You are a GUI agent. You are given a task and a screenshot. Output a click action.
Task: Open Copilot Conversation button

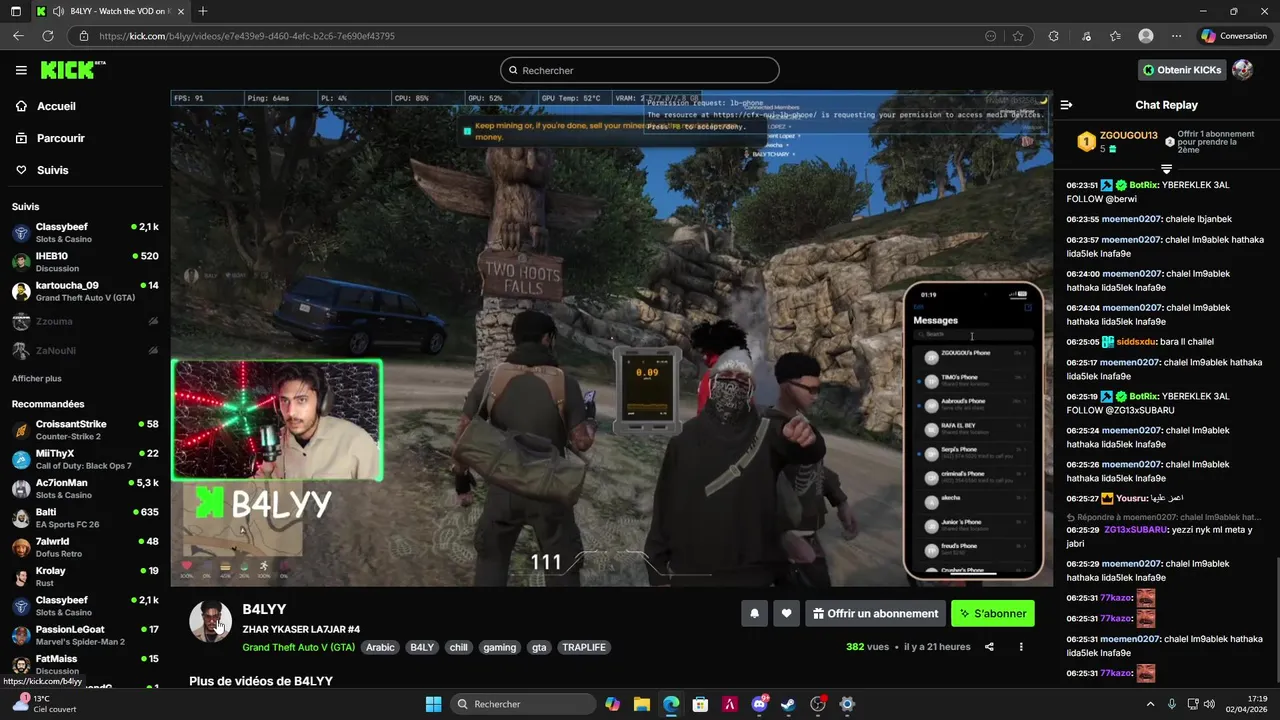coord(1234,36)
